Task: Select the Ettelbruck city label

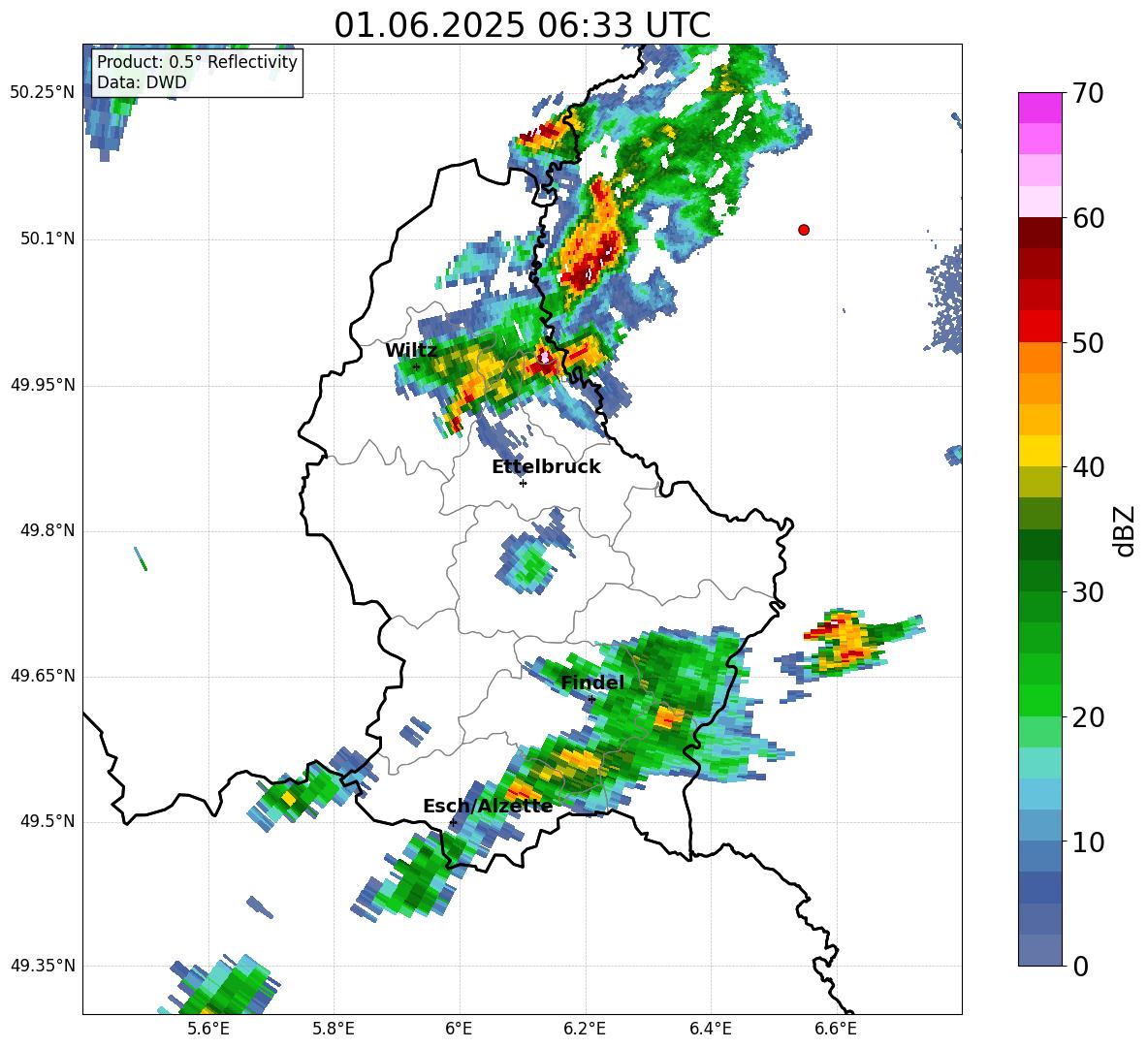Action: [546, 467]
